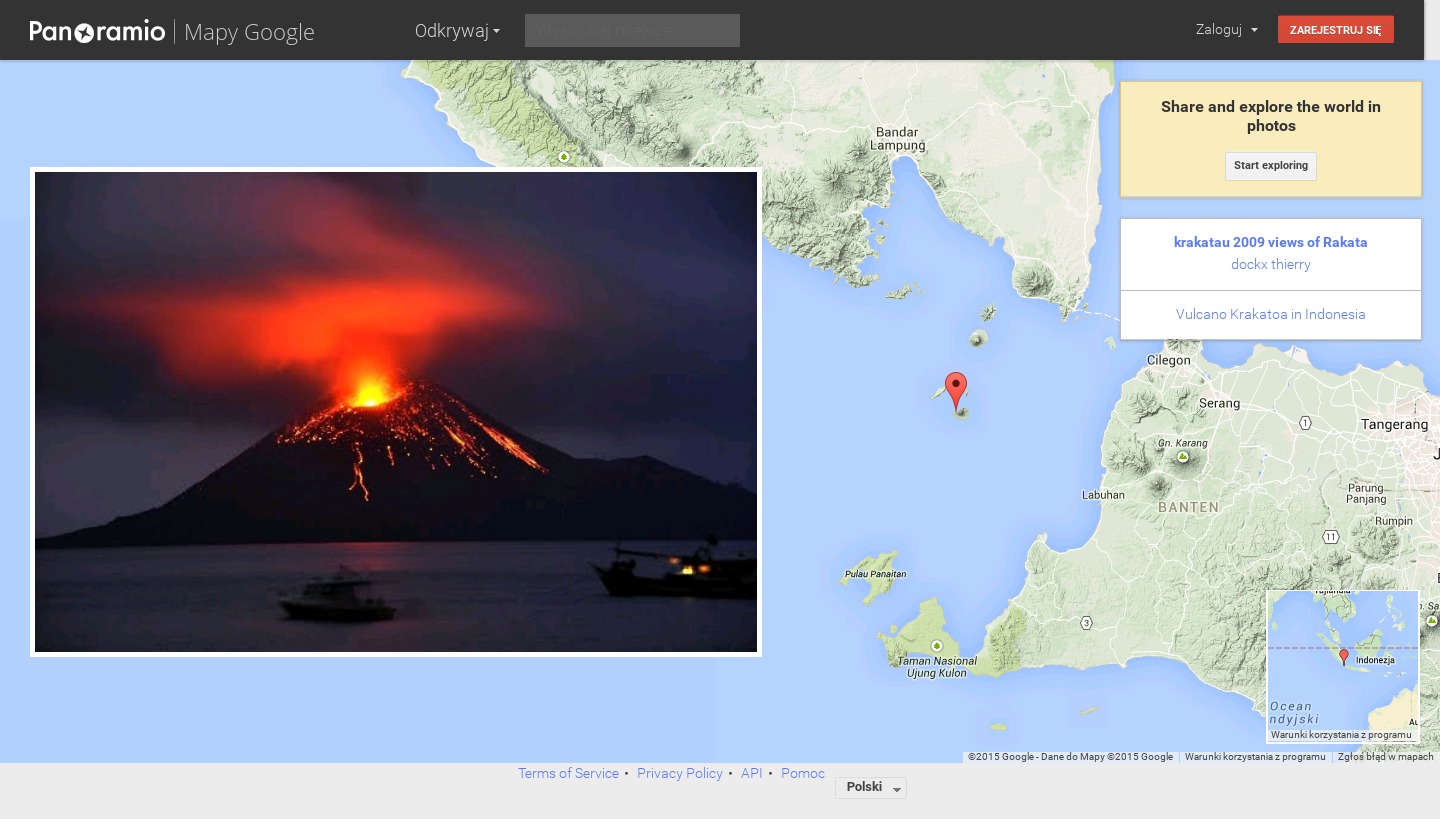
Task: Click the red map pin marker
Action: pos(956,391)
